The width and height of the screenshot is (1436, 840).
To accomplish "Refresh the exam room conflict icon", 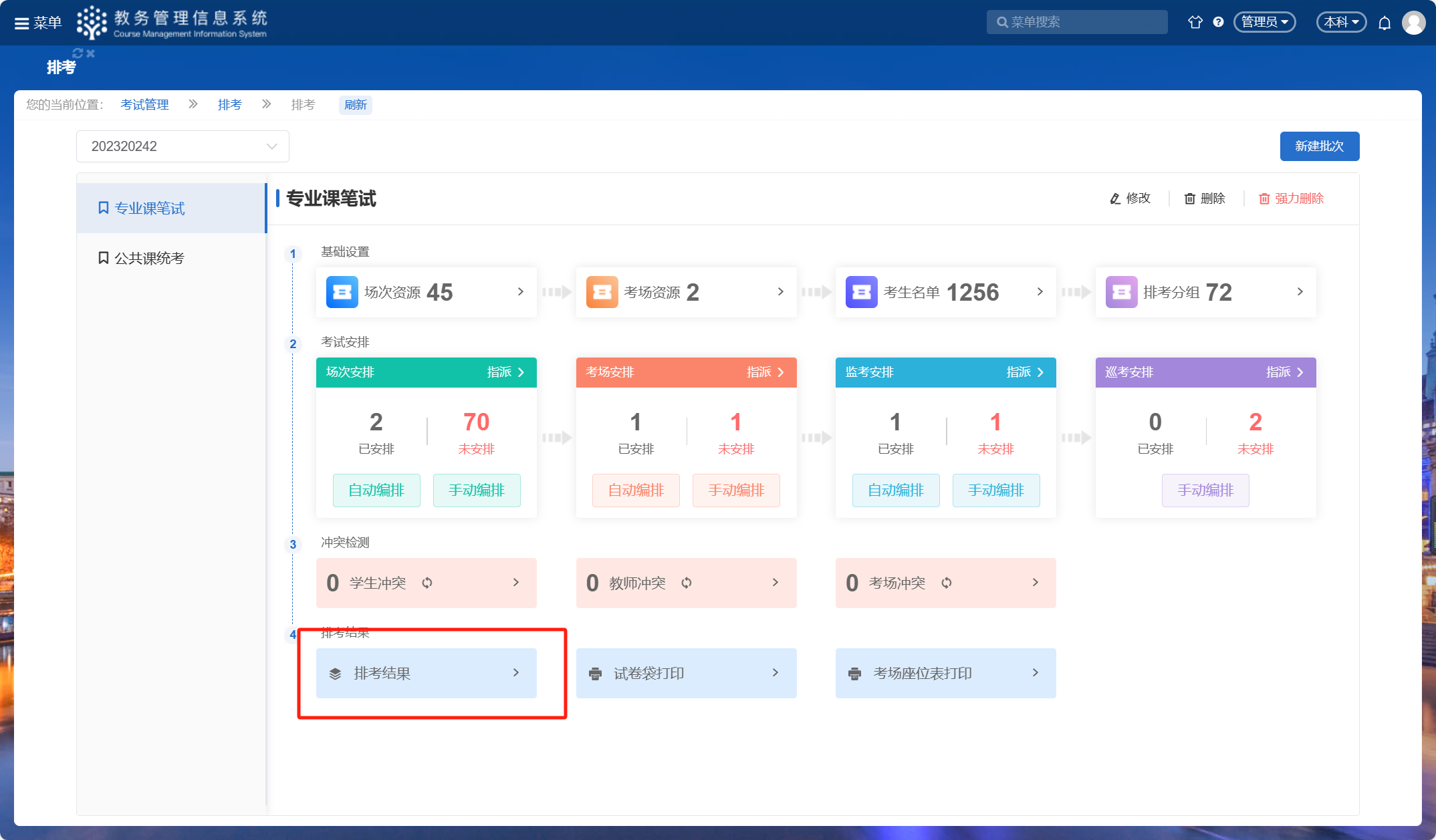I will point(947,583).
